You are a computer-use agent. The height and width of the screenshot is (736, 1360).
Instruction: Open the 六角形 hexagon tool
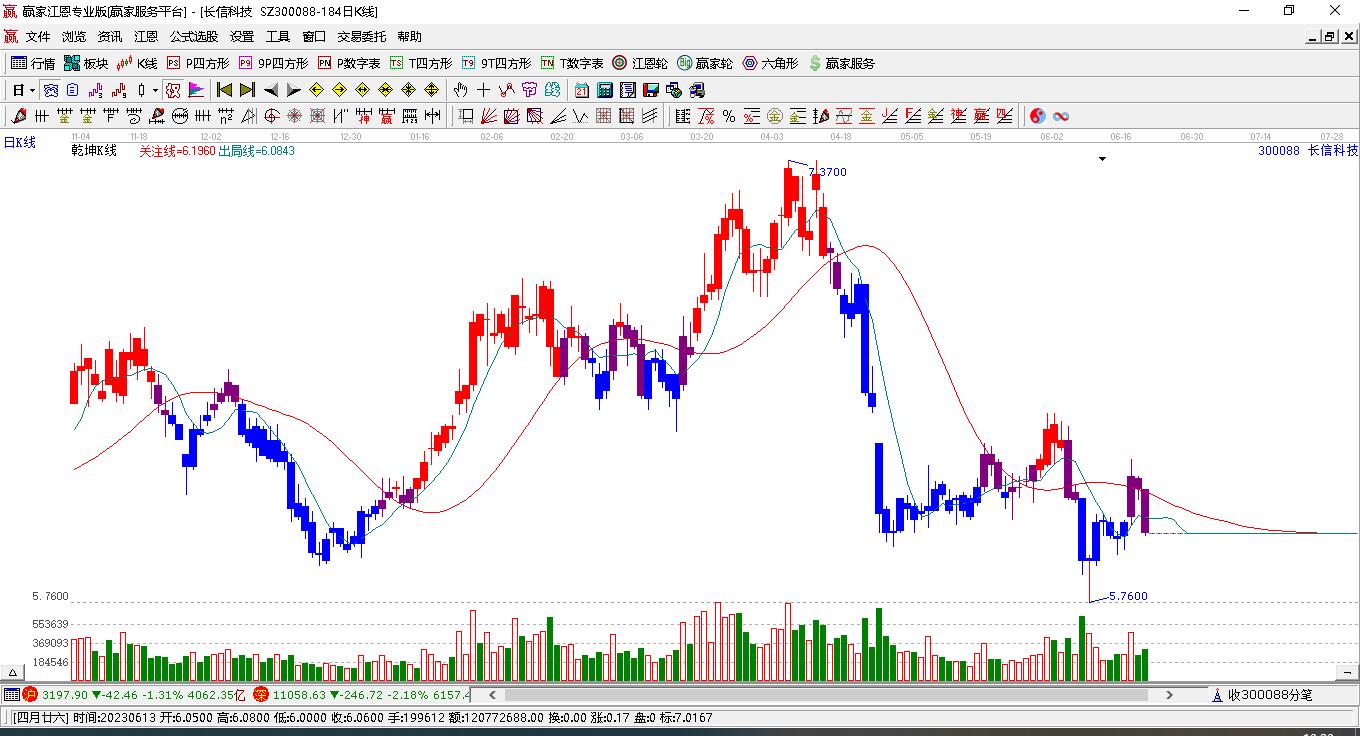point(770,63)
